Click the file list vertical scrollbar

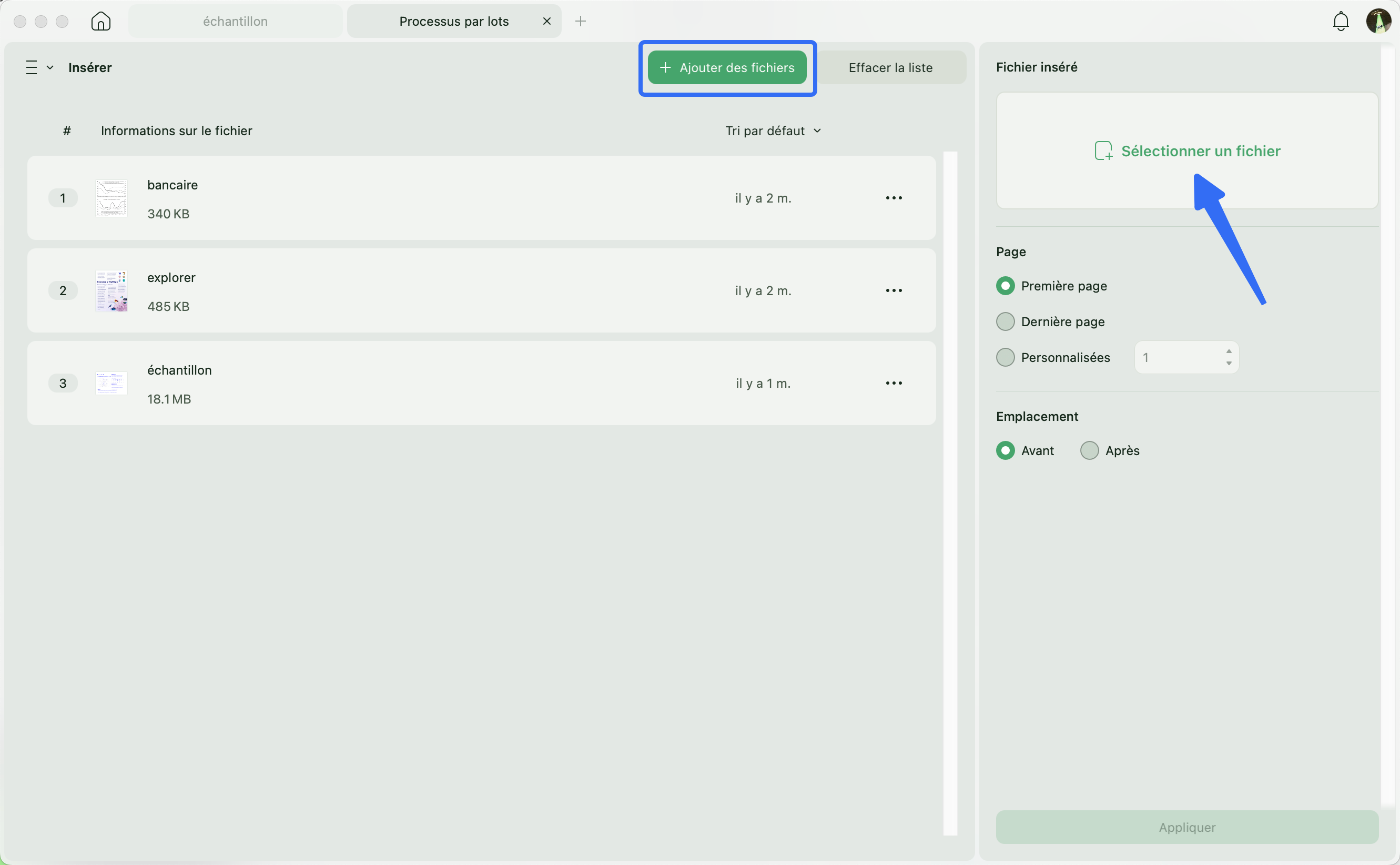[950, 493]
